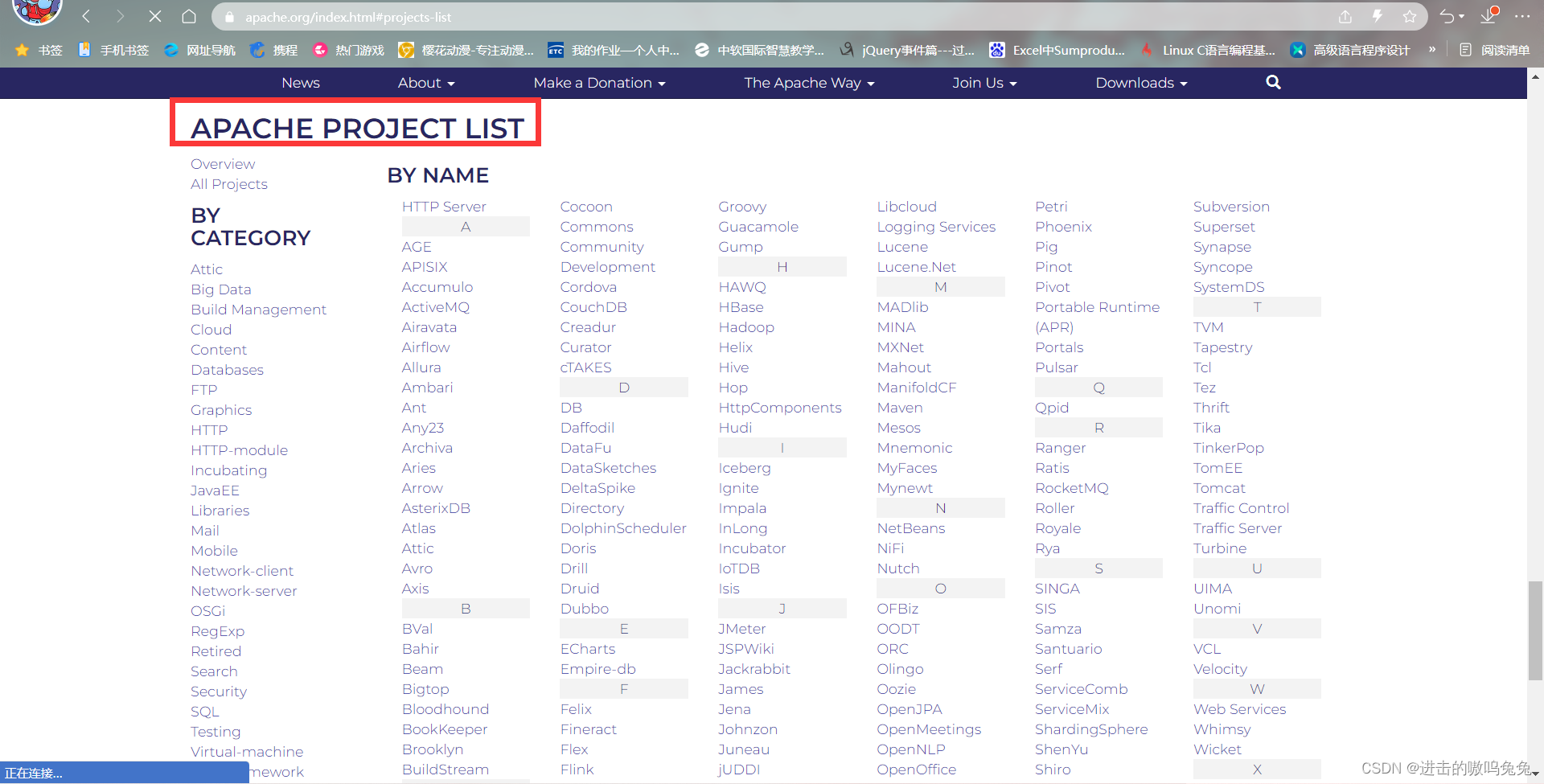The image size is (1544, 784).
Task: Open the CouchDB project link
Action: coord(593,307)
